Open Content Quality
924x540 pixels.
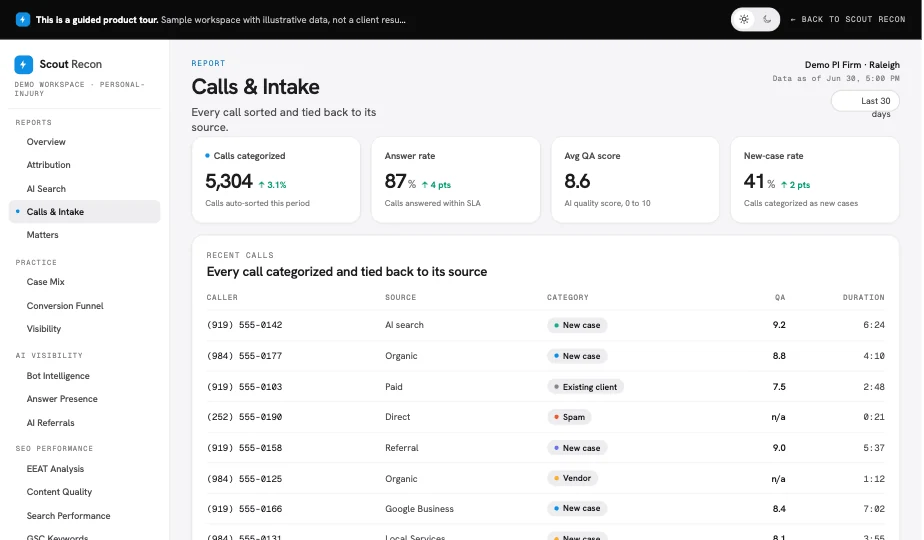tap(59, 492)
